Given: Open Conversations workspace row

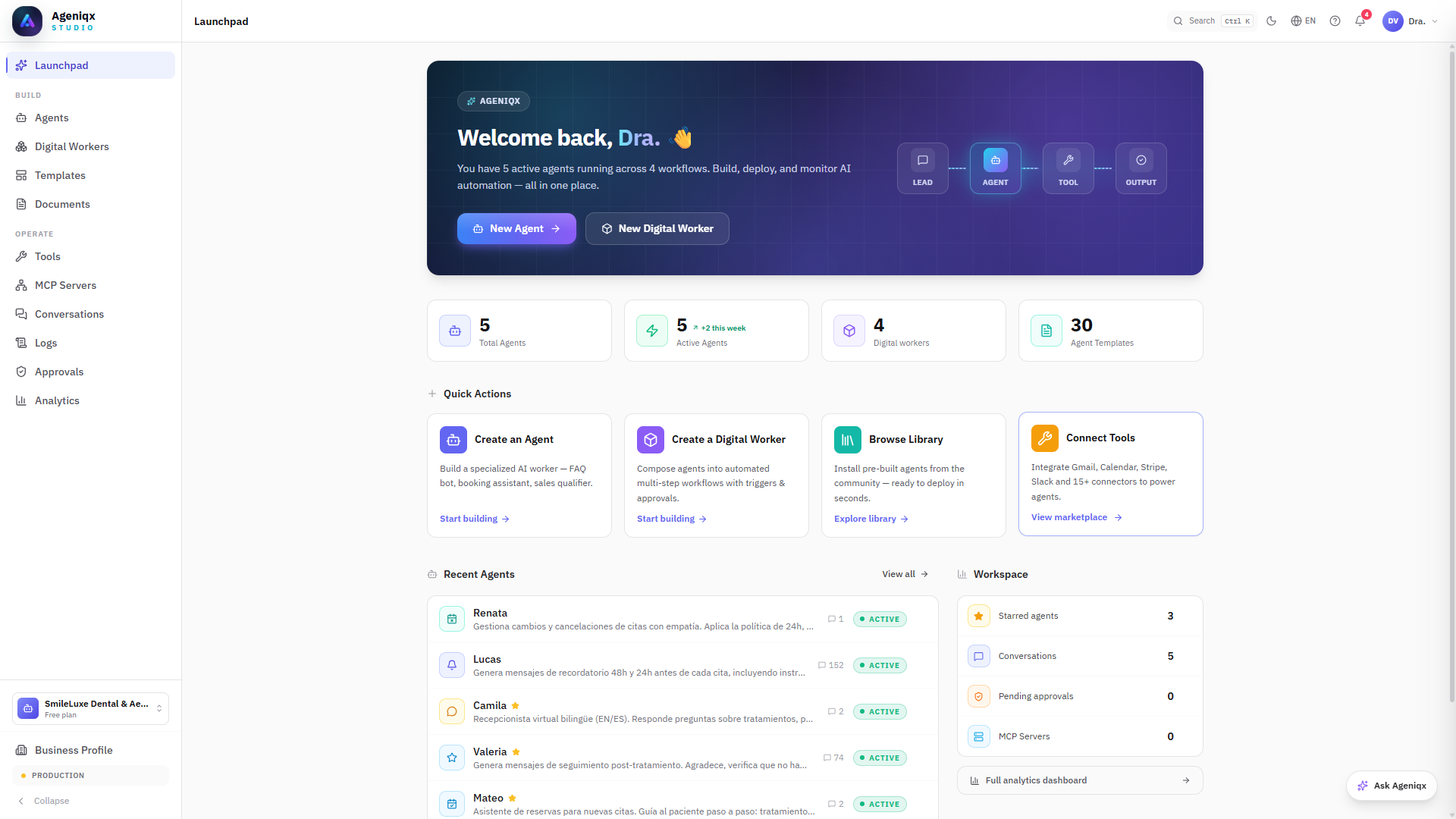Looking at the screenshot, I should [x=1080, y=656].
